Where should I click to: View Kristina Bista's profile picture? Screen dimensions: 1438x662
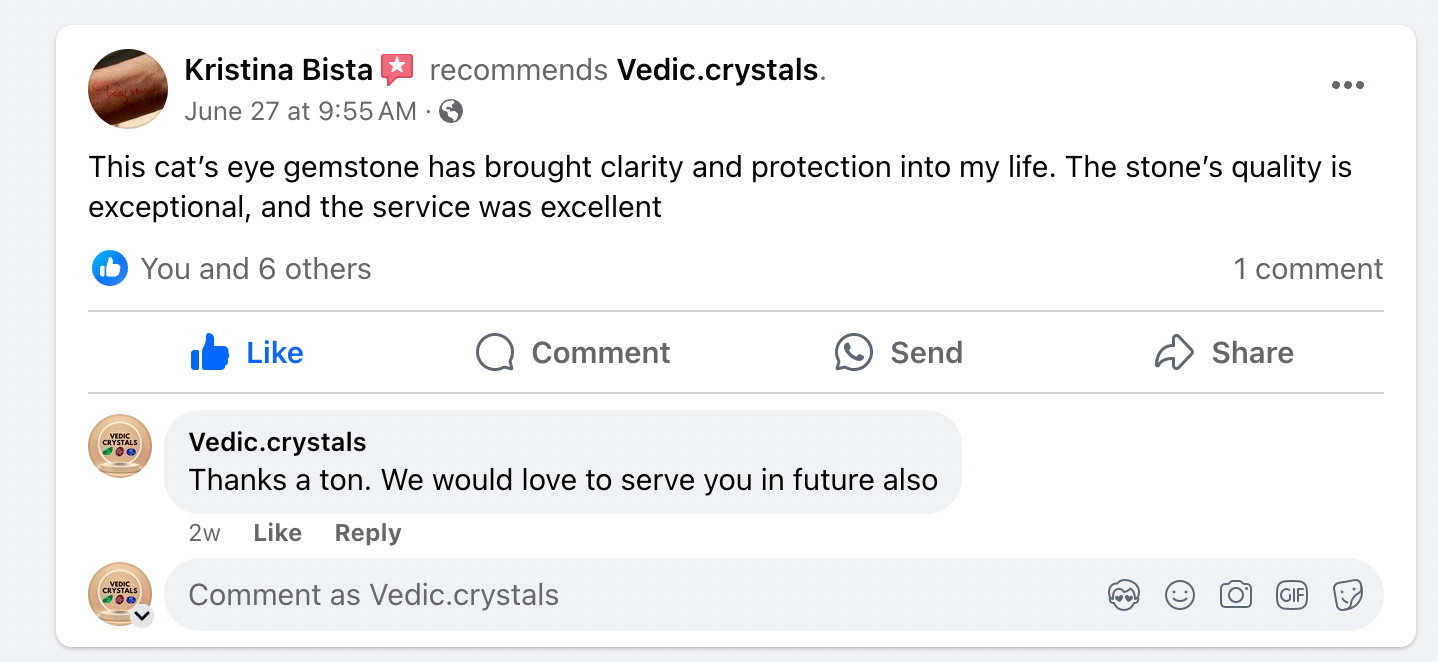pyautogui.click(x=128, y=88)
